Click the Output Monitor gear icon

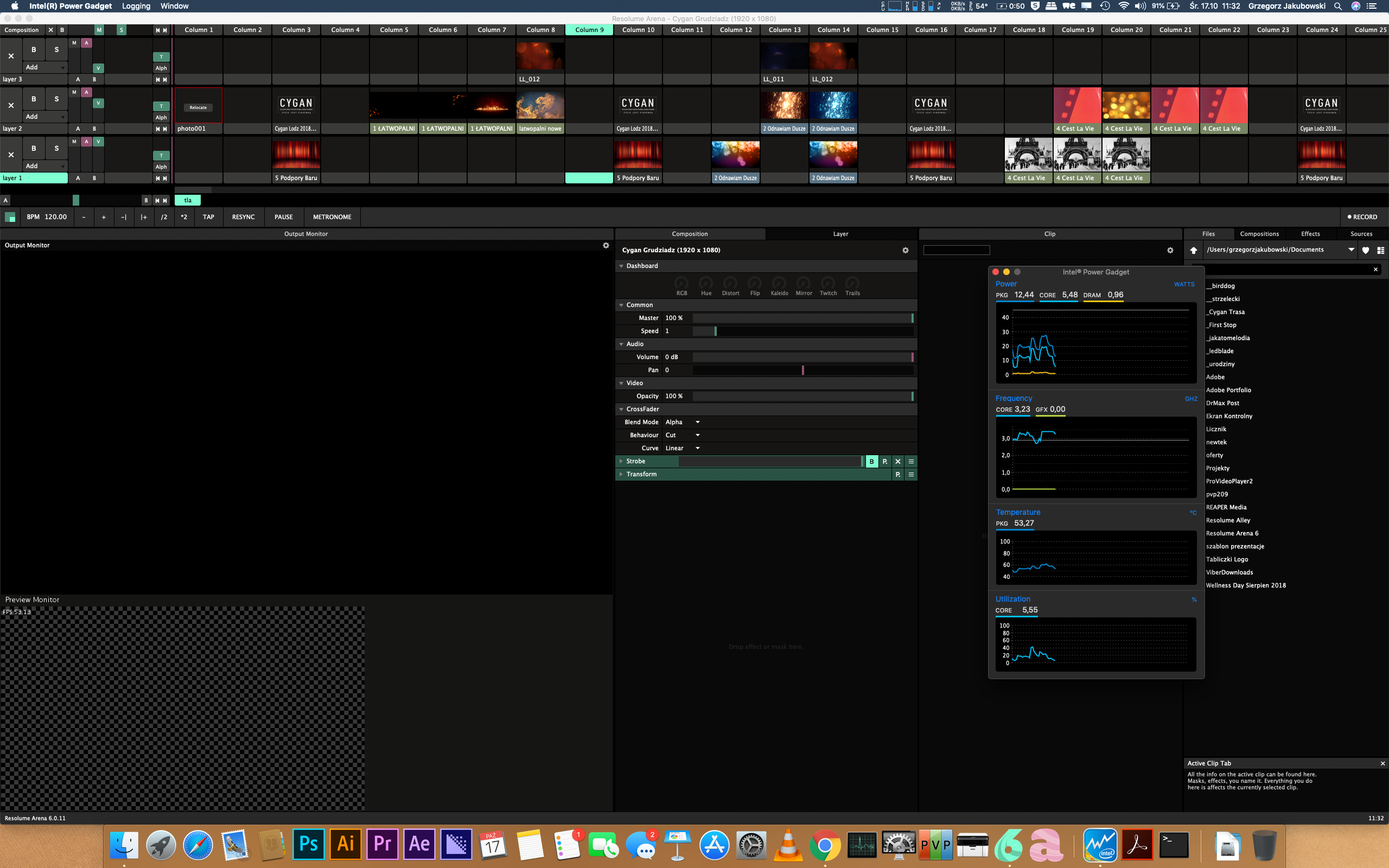click(606, 245)
